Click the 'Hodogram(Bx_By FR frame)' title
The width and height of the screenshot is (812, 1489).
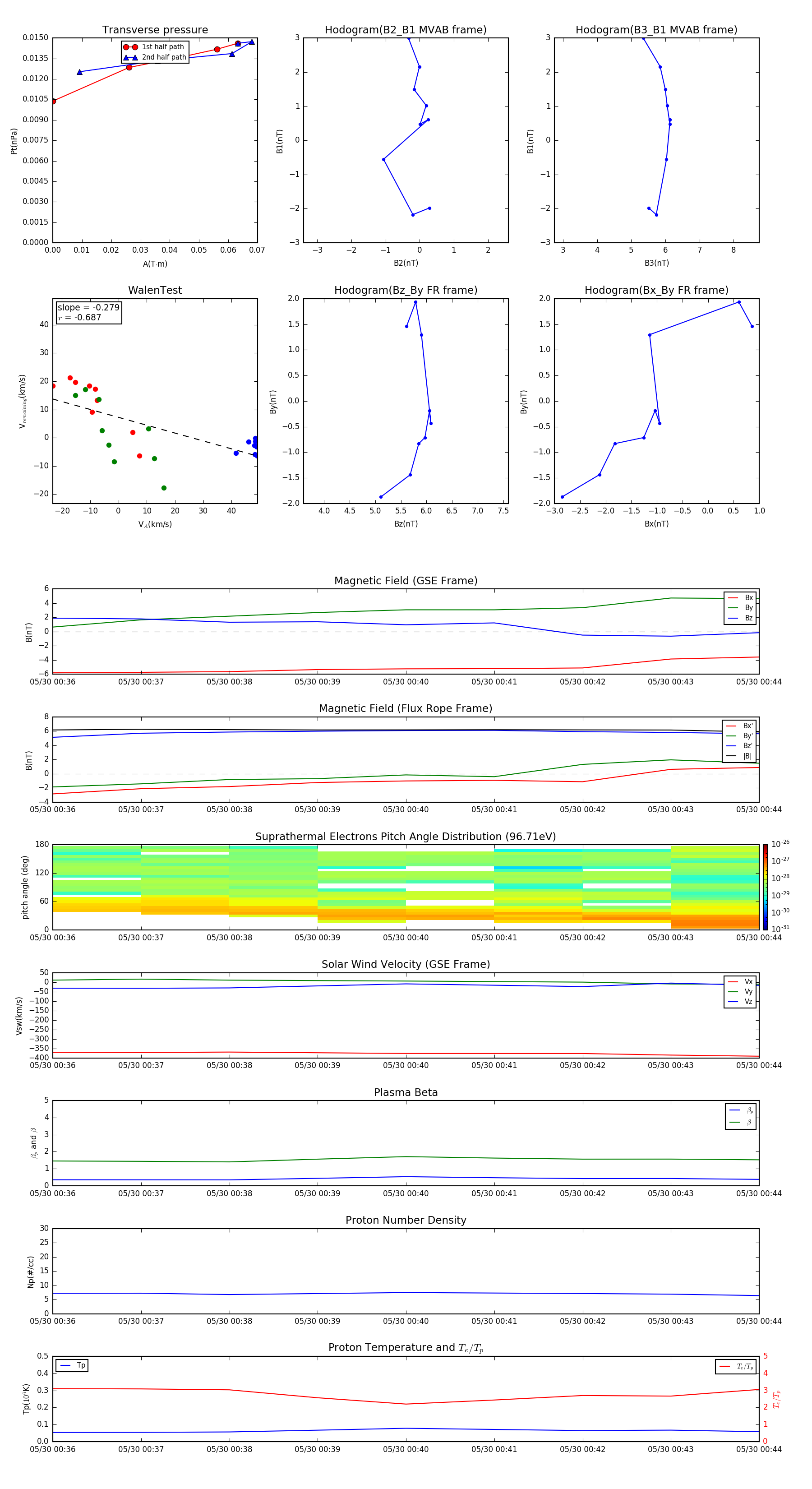coord(656,290)
